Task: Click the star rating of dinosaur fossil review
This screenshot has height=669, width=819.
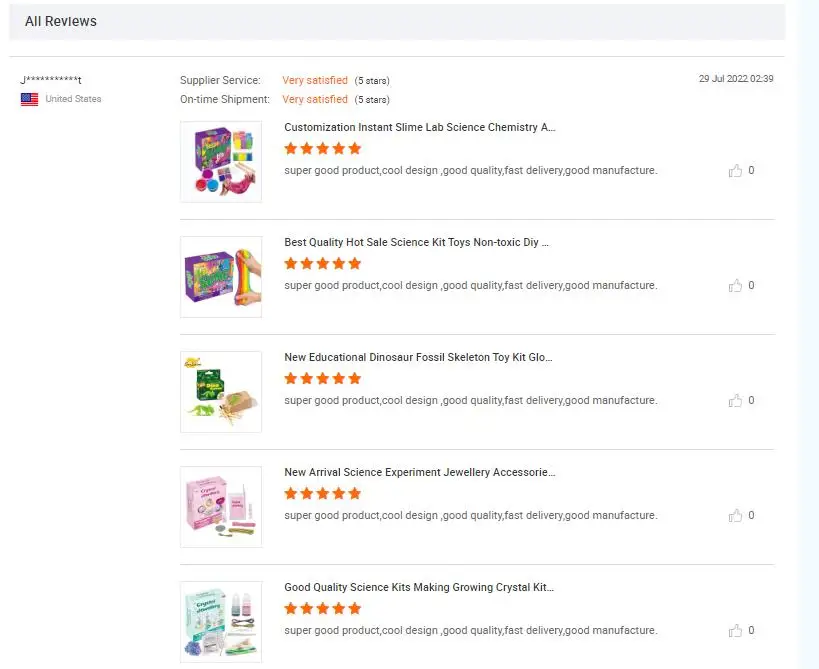Action: [x=322, y=379]
